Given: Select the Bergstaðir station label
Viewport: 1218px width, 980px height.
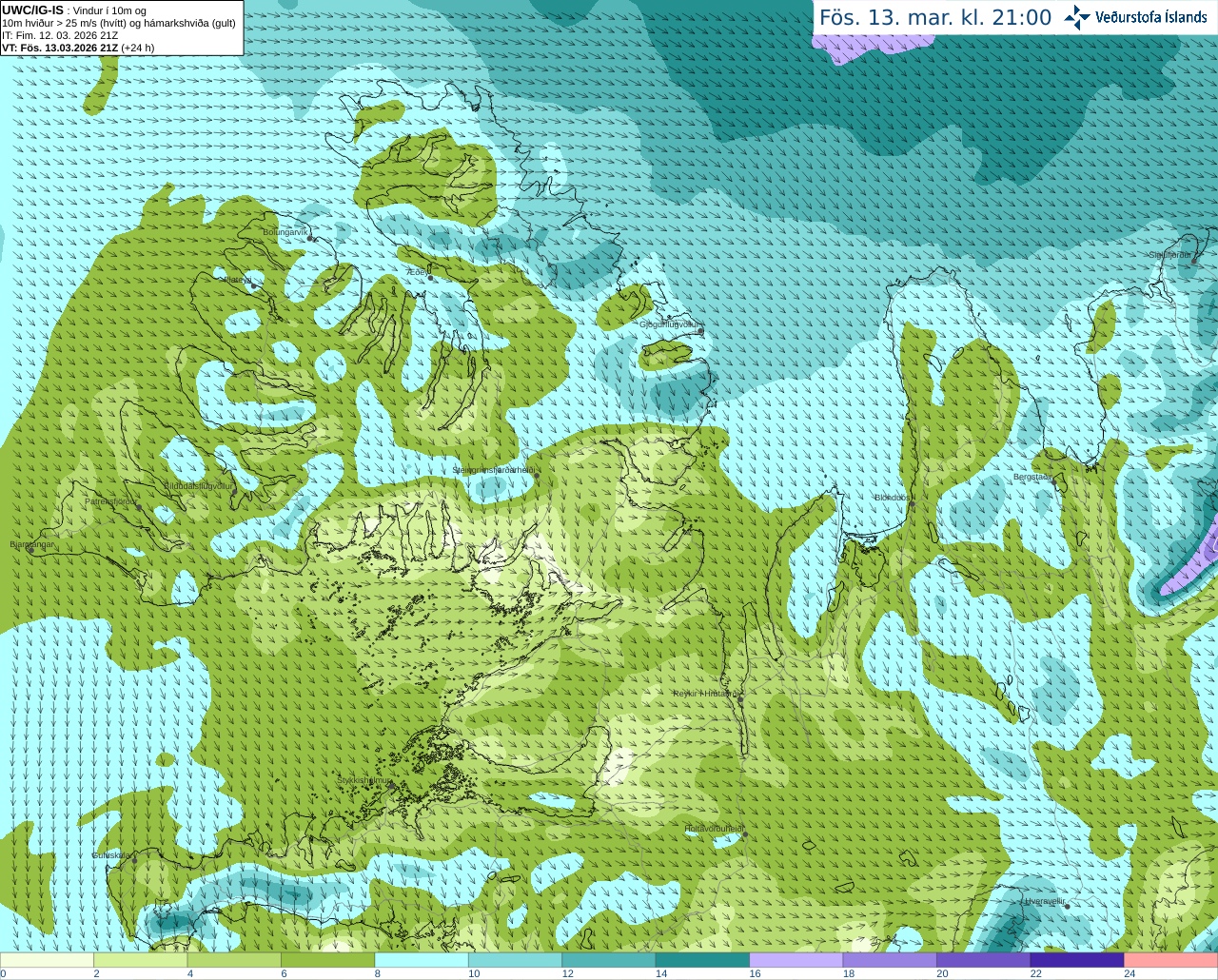Looking at the screenshot, I should pos(1033,477).
